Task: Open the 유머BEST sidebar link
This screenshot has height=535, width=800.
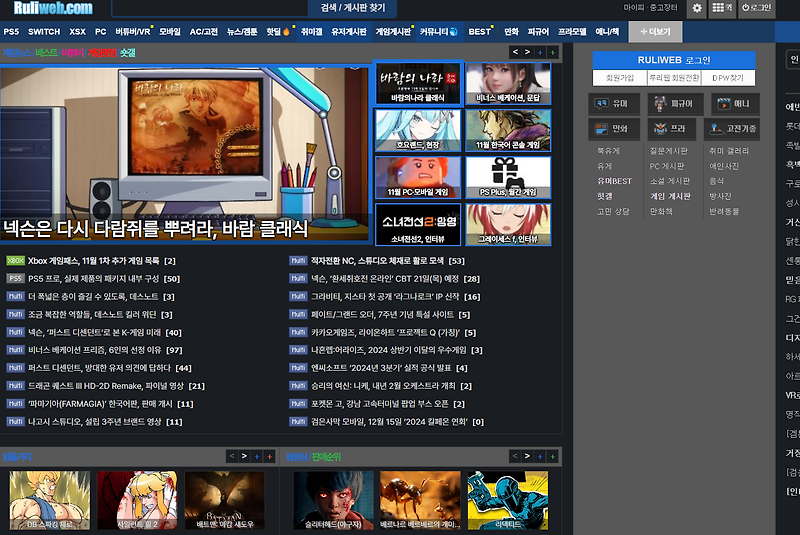Action: point(614,181)
